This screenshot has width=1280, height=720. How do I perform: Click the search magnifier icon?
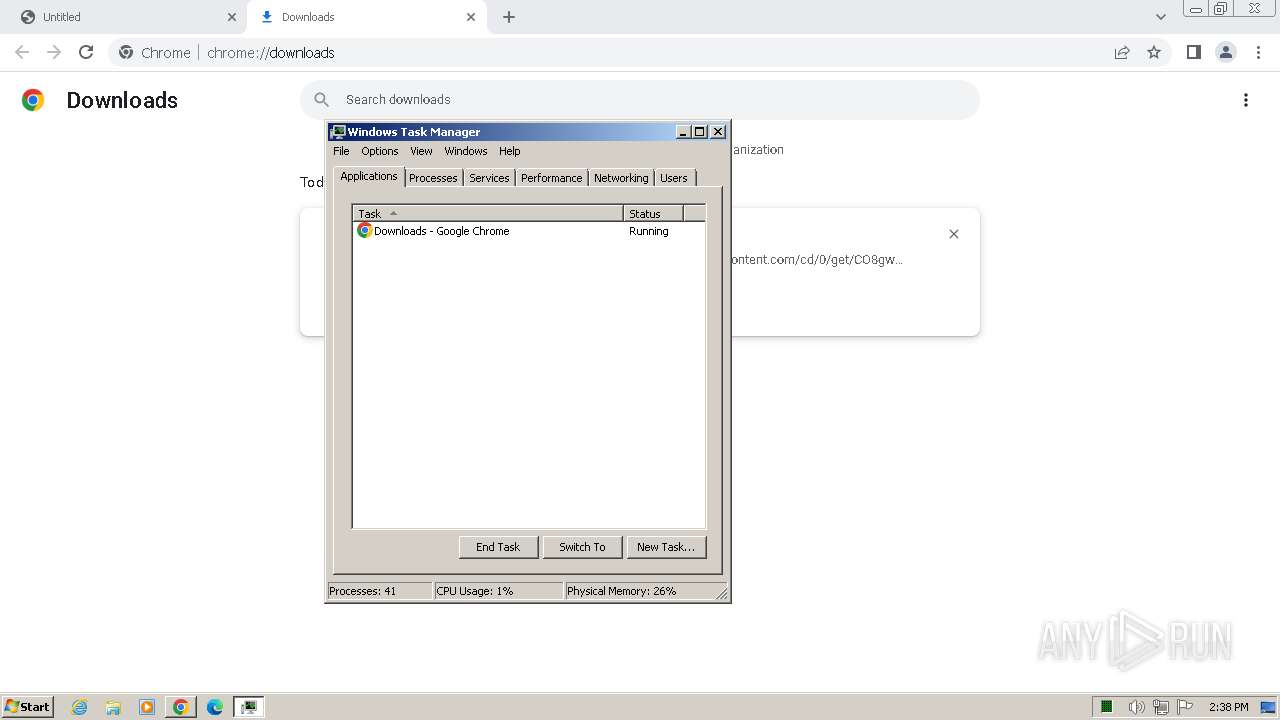[x=322, y=100]
